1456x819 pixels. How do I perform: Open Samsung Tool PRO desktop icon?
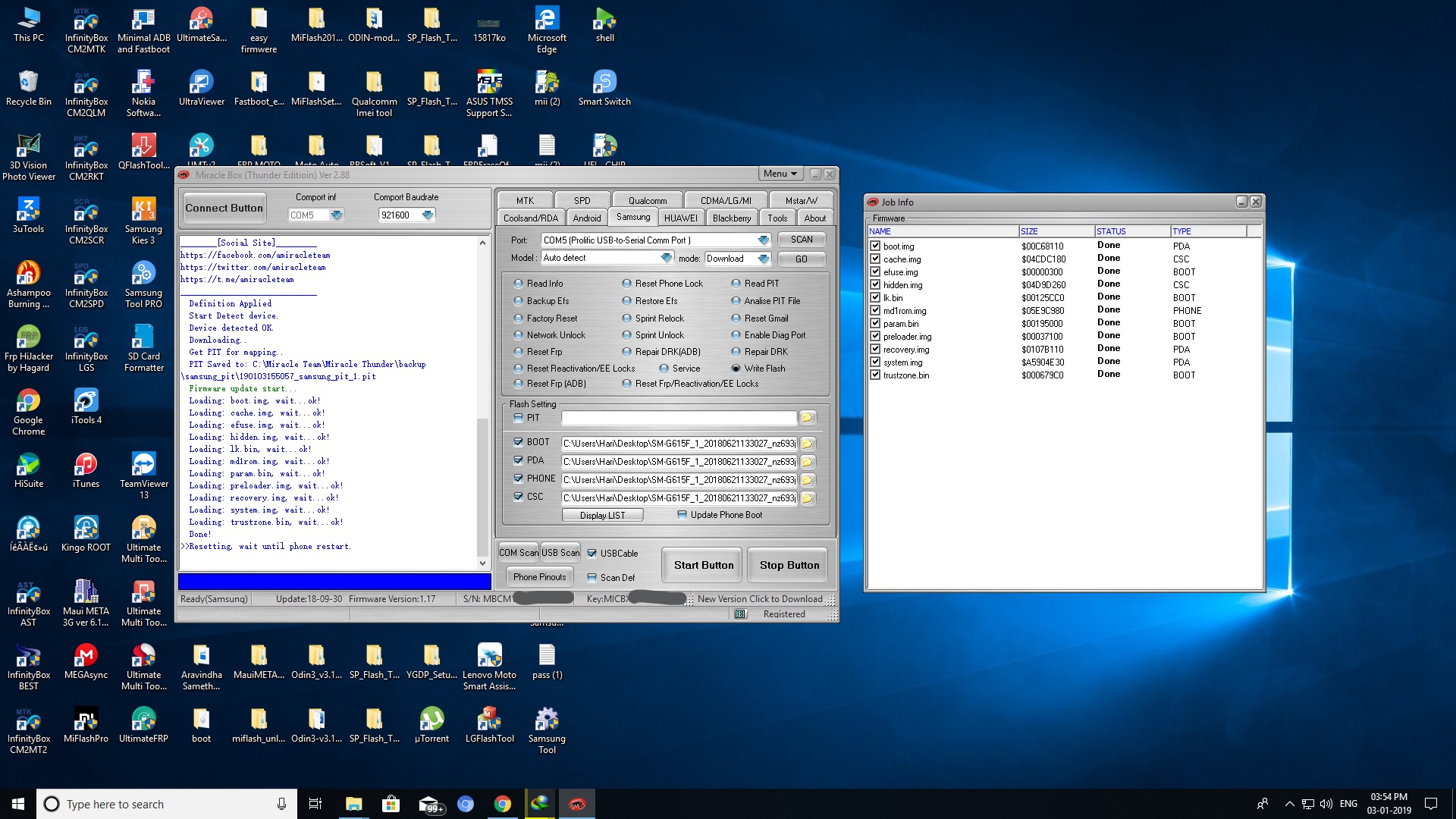tap(143, 285)
